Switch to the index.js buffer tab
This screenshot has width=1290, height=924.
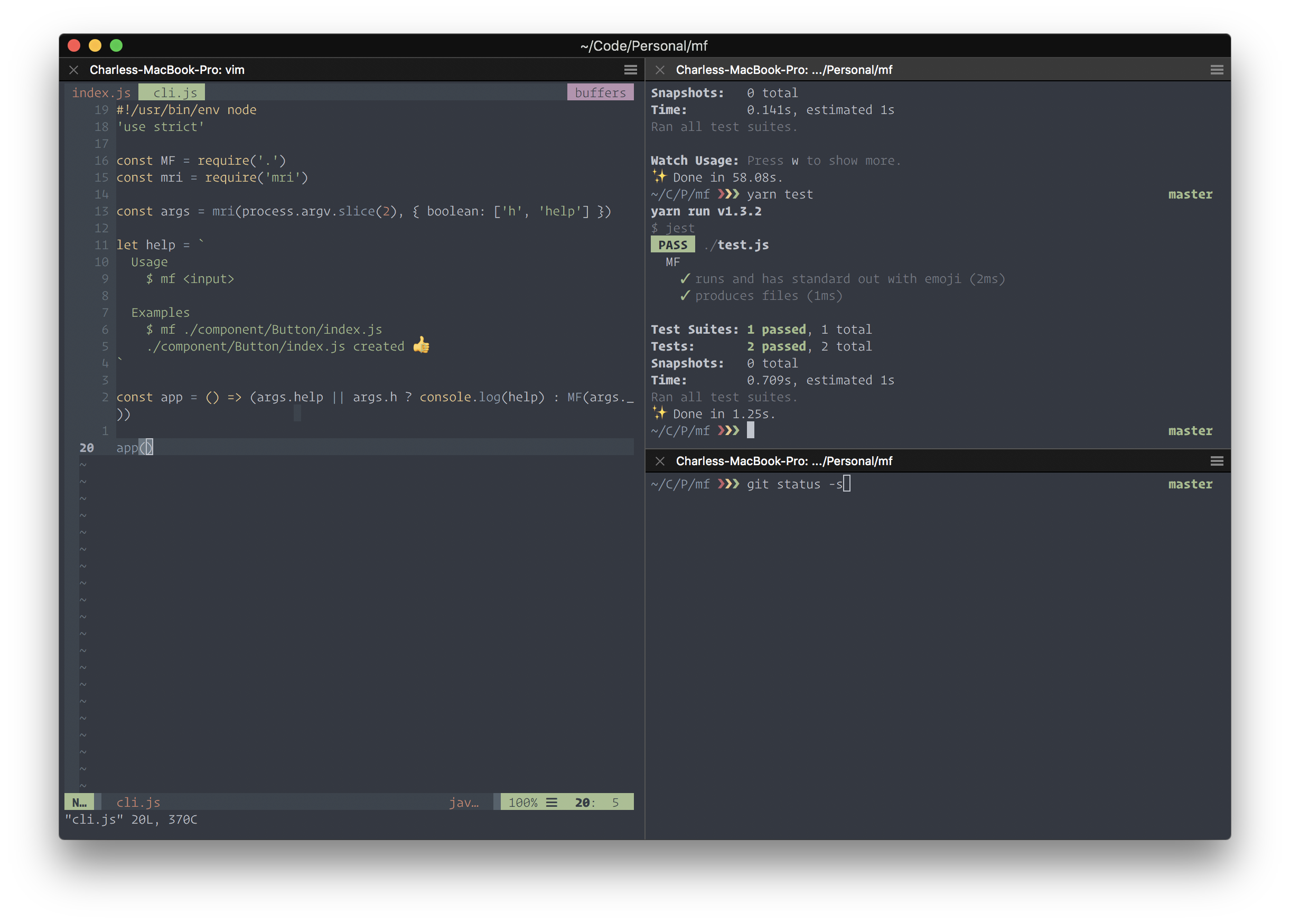[101, 93]
